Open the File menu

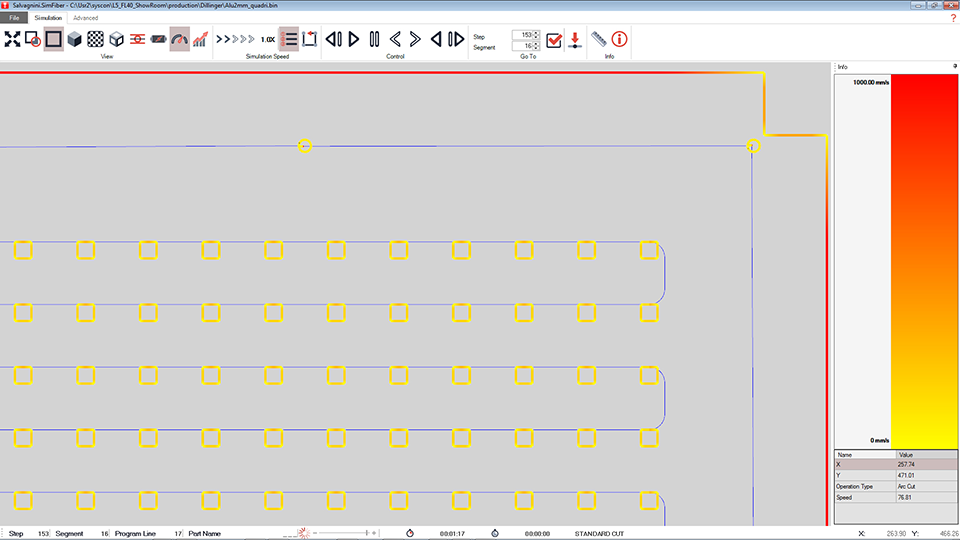click(x=14, y=18)
